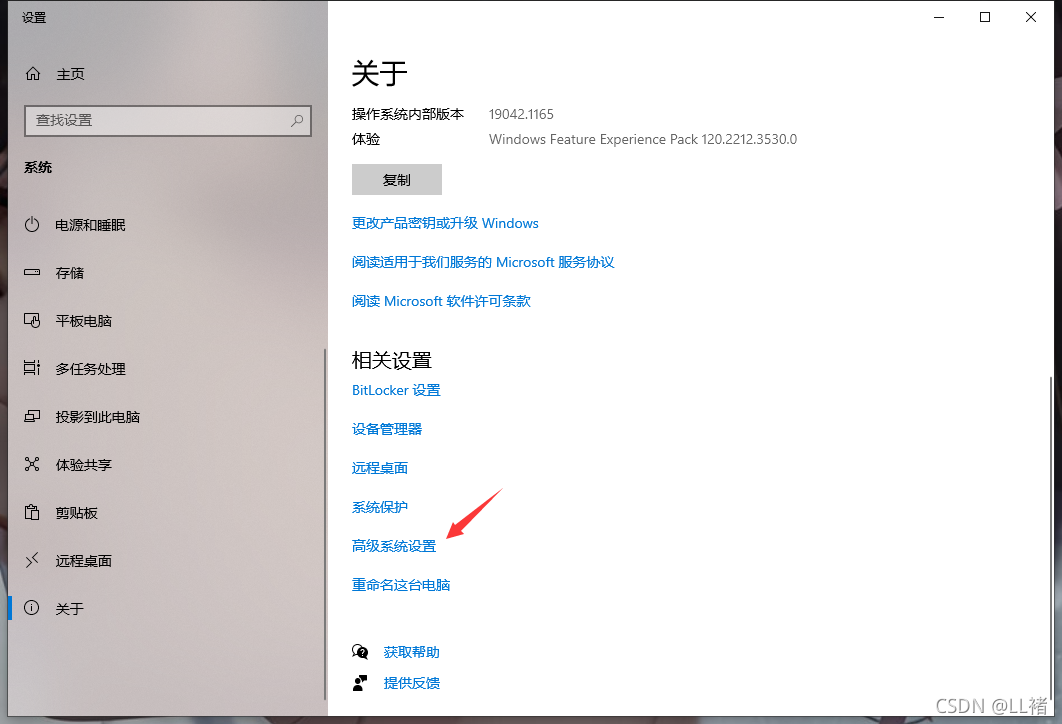Click the 提供反馈 feedback icon
Screen dimensions: 1062x724
[360, 682]
